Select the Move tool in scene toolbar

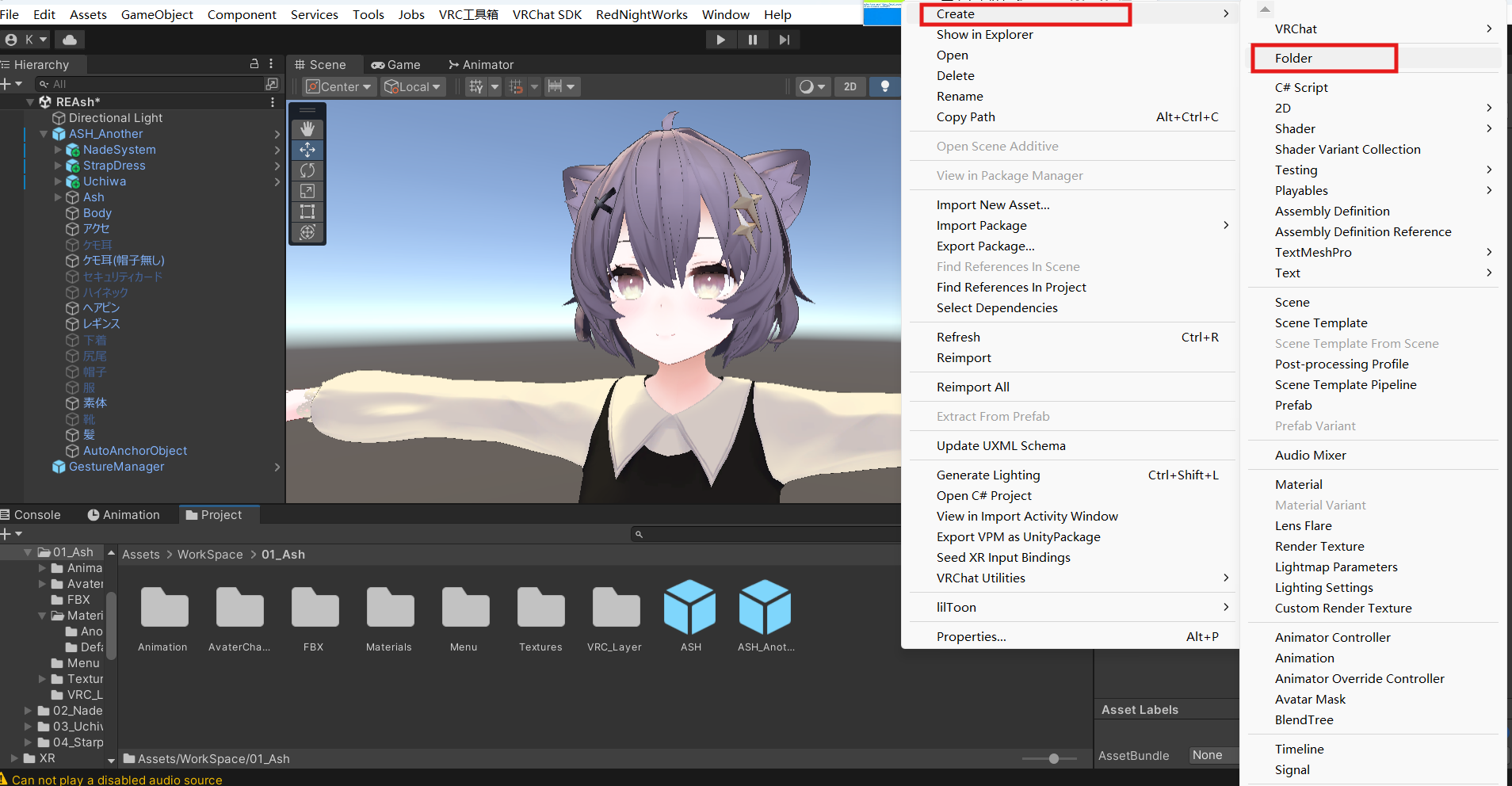tap(307, 150)
